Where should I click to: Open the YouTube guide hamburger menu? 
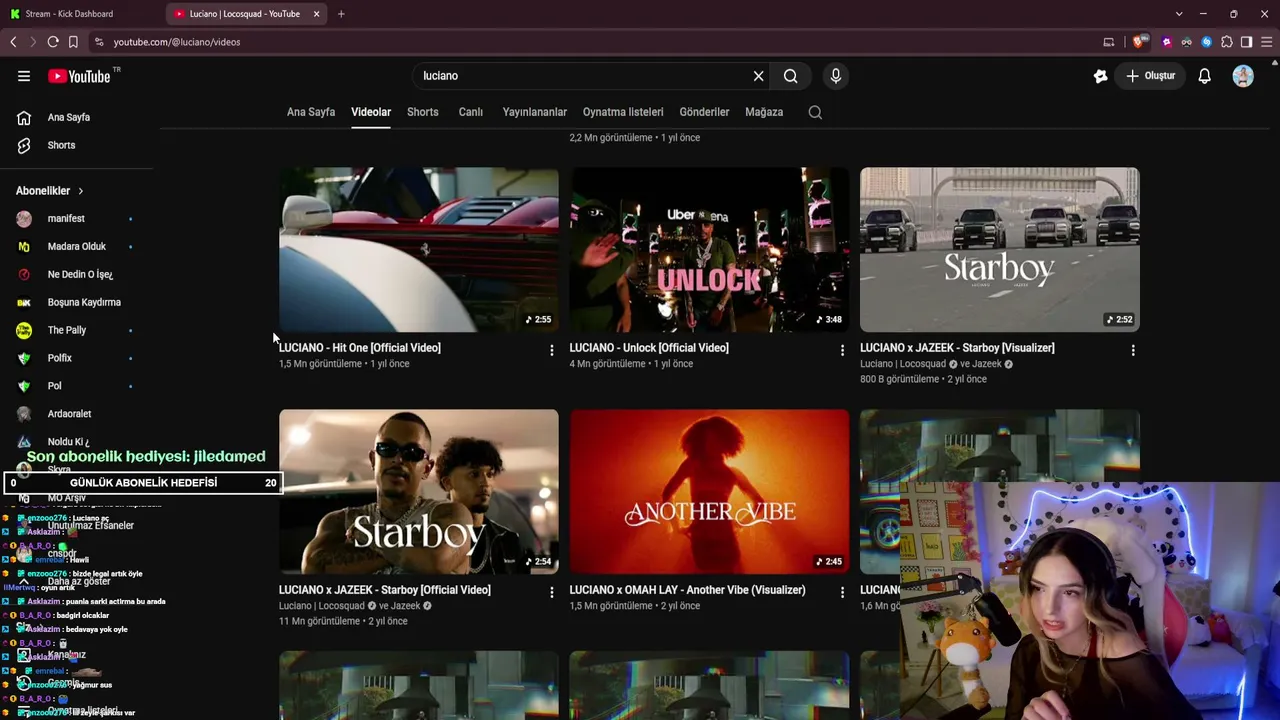coord(24,76)
